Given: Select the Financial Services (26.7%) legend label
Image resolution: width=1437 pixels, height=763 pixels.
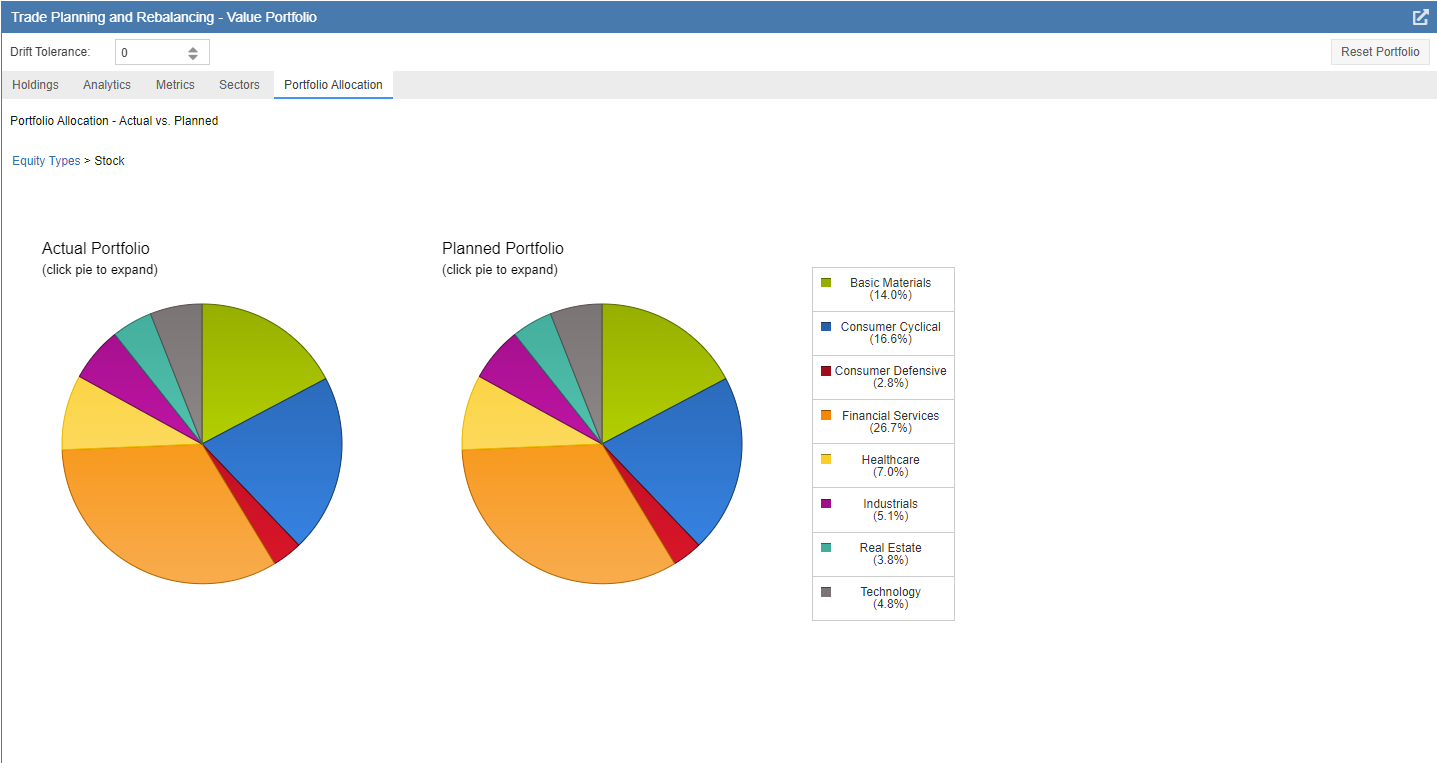Looking at the screenshot, I should 890,422.
